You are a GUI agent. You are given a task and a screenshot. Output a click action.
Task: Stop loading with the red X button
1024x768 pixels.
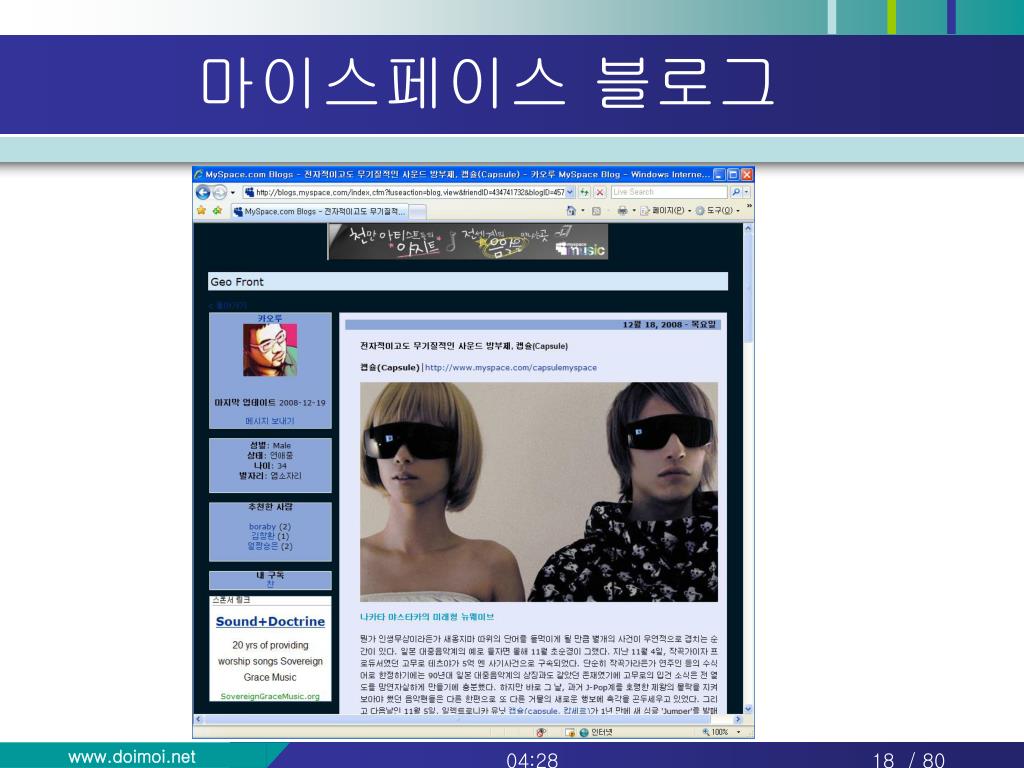pyautogui.click(x=600, y=192)
